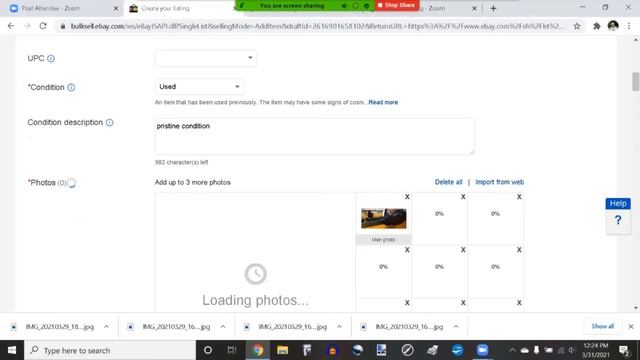Select the main photo thumbnail

tap(384, 218)
